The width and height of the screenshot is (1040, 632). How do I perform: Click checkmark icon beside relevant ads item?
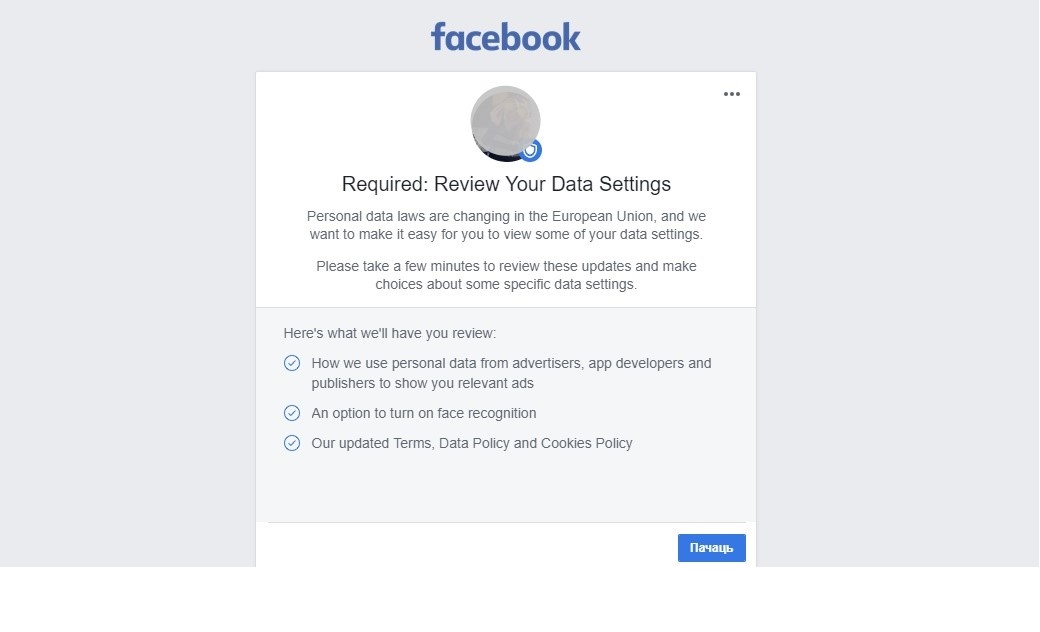(292, 363)
